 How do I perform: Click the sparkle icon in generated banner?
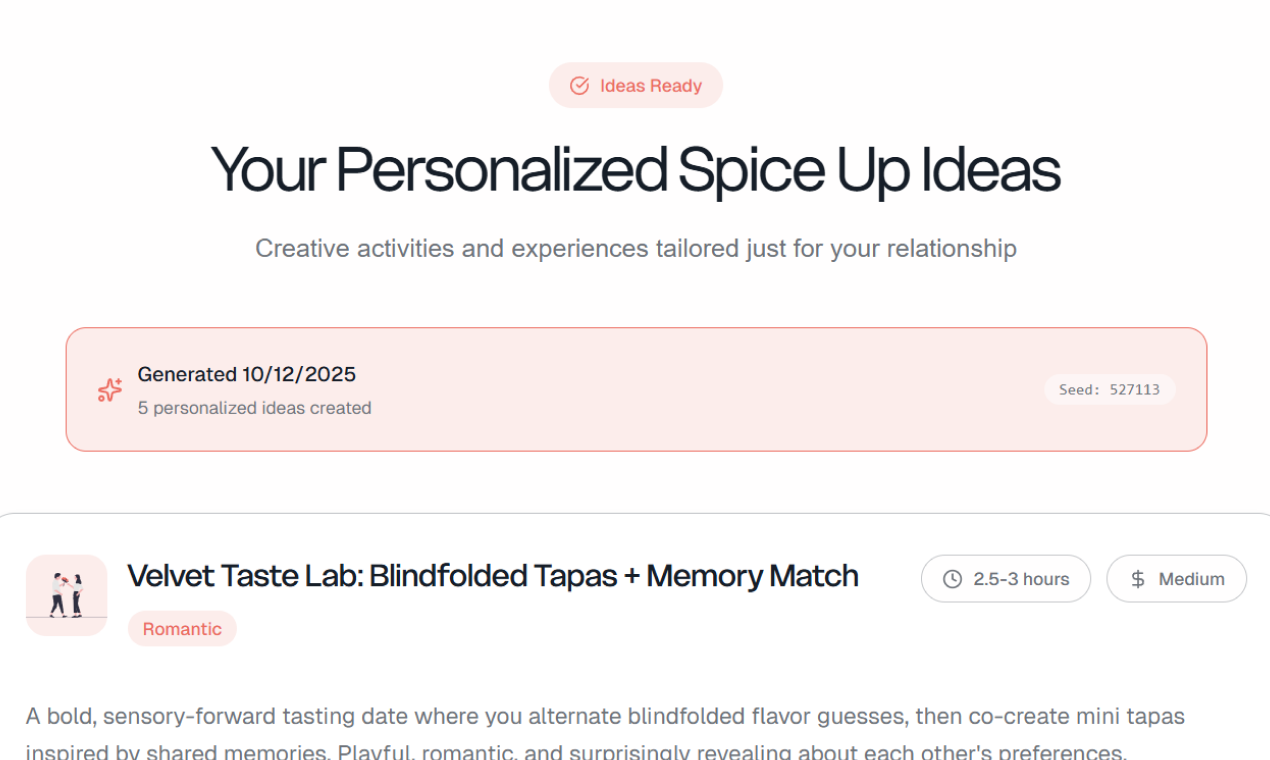[x=110, y=390]
